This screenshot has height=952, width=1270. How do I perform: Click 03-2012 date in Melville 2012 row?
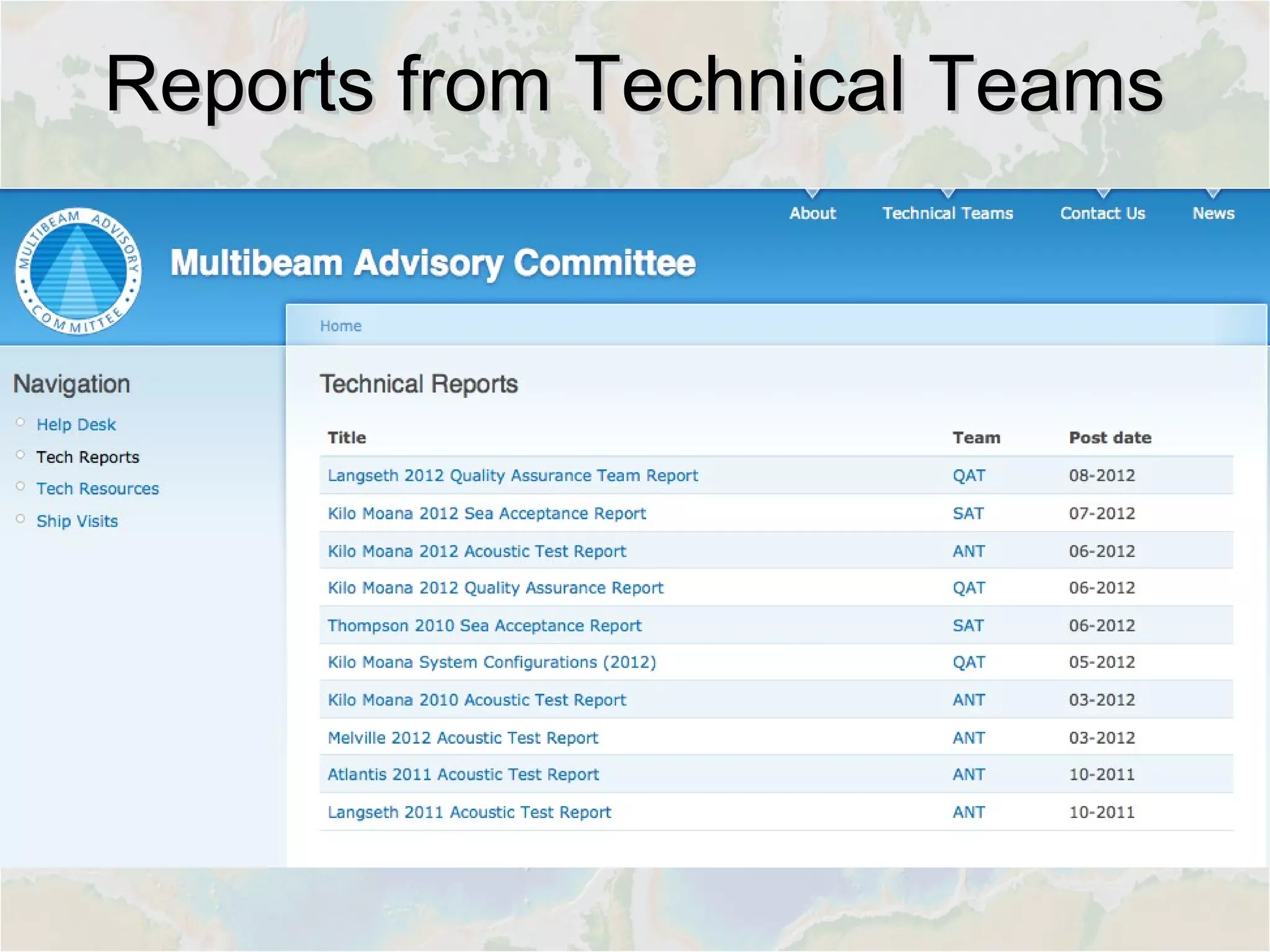(1102, 738)
